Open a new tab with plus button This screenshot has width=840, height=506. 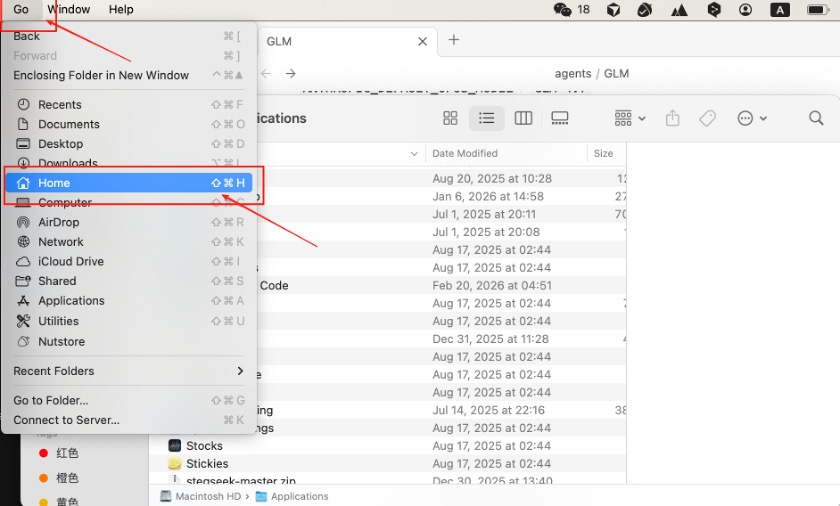click(x=454, y=40)
